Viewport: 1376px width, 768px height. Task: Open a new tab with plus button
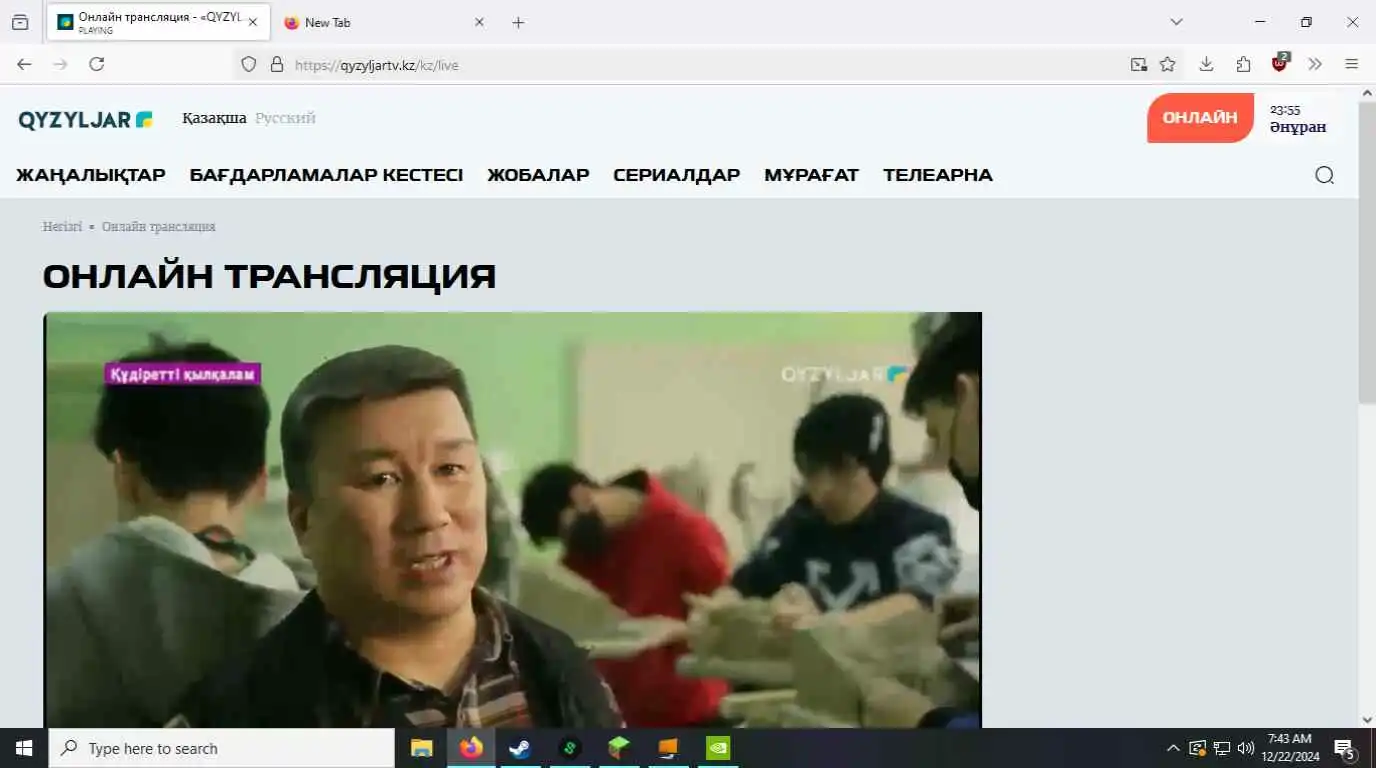(x=518, y=22)
